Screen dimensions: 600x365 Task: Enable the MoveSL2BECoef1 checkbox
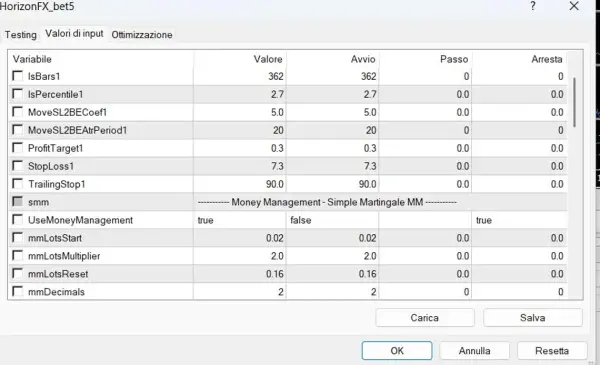click(x=18, y=112)
